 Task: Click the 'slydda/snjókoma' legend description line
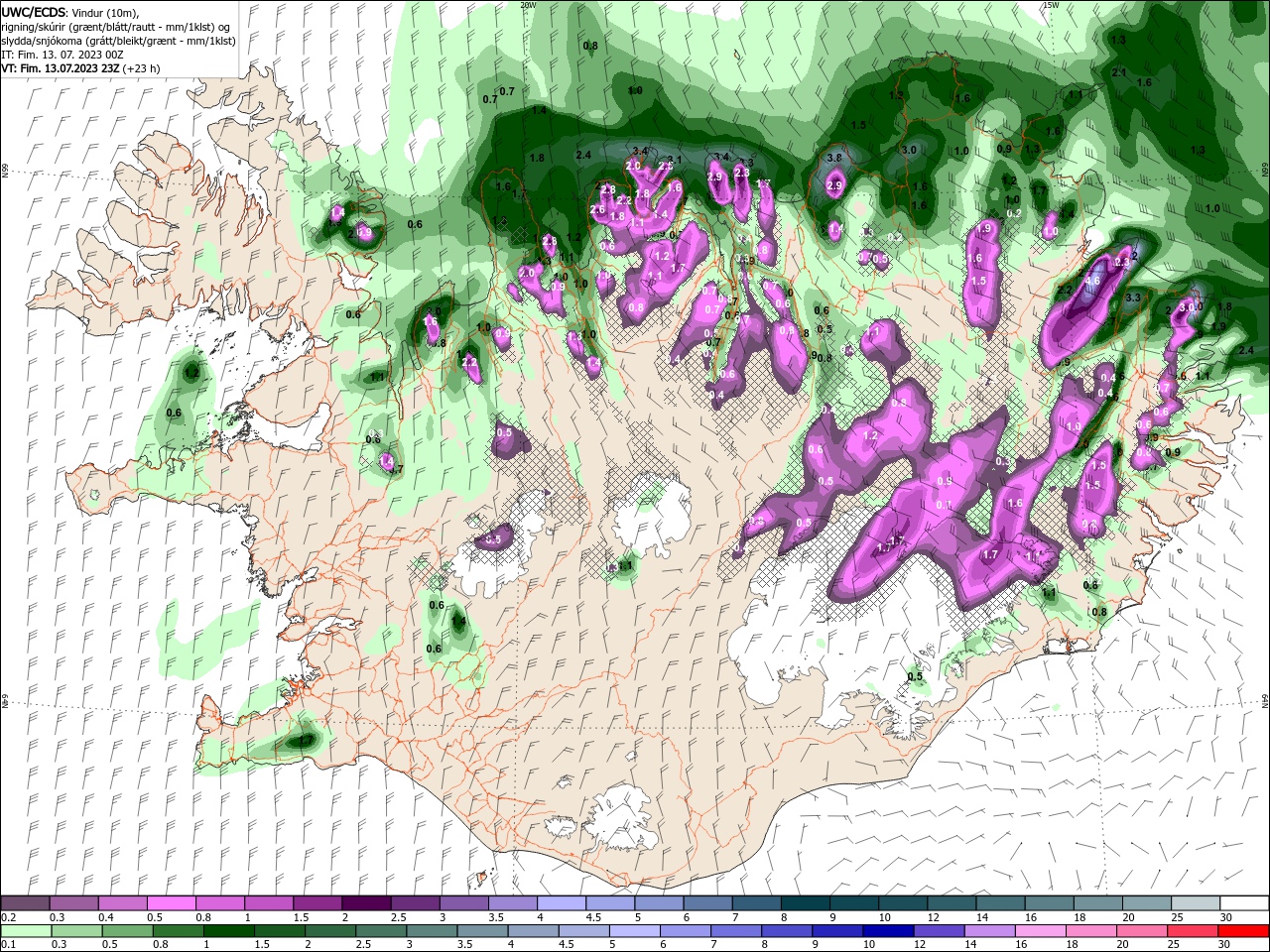[x=118, y=41]
